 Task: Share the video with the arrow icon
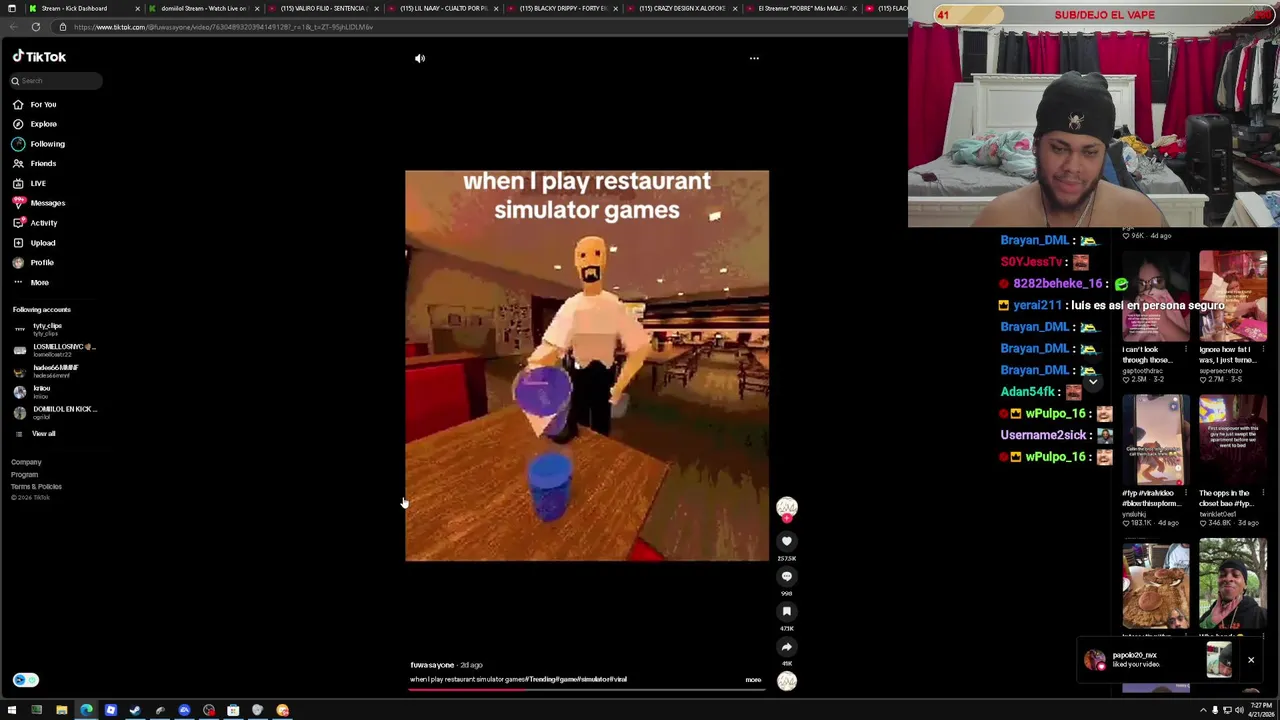787,646
